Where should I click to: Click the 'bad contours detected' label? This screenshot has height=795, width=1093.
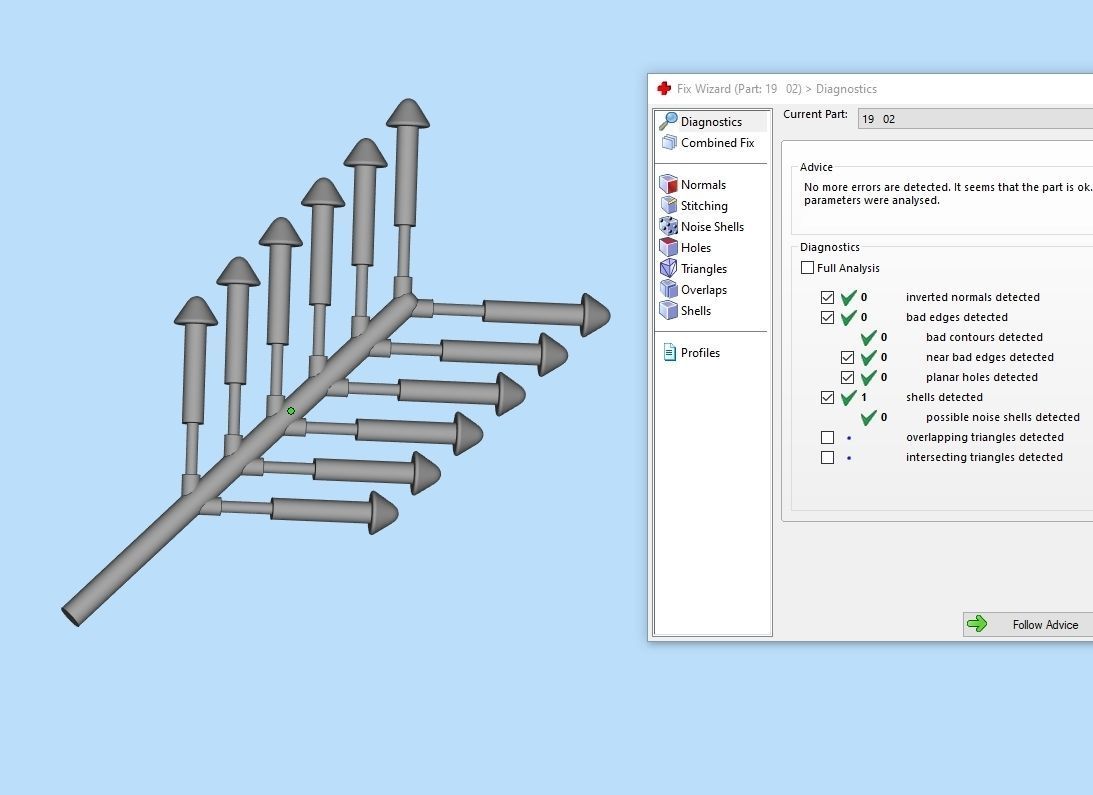[984, 338]
